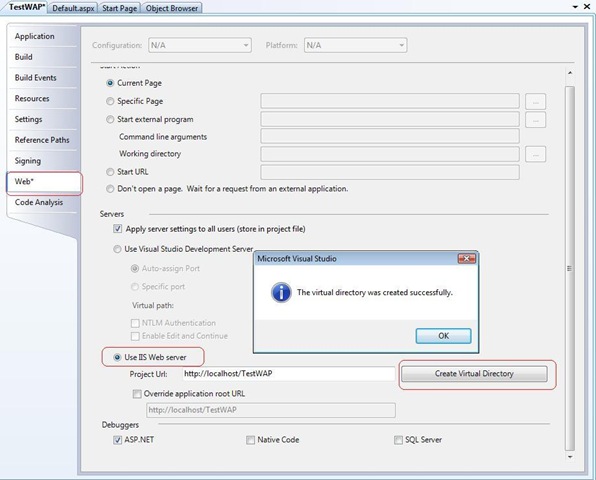Go to the Resources tab
This screenshot has width=596, height=480.
coord(43,98)
